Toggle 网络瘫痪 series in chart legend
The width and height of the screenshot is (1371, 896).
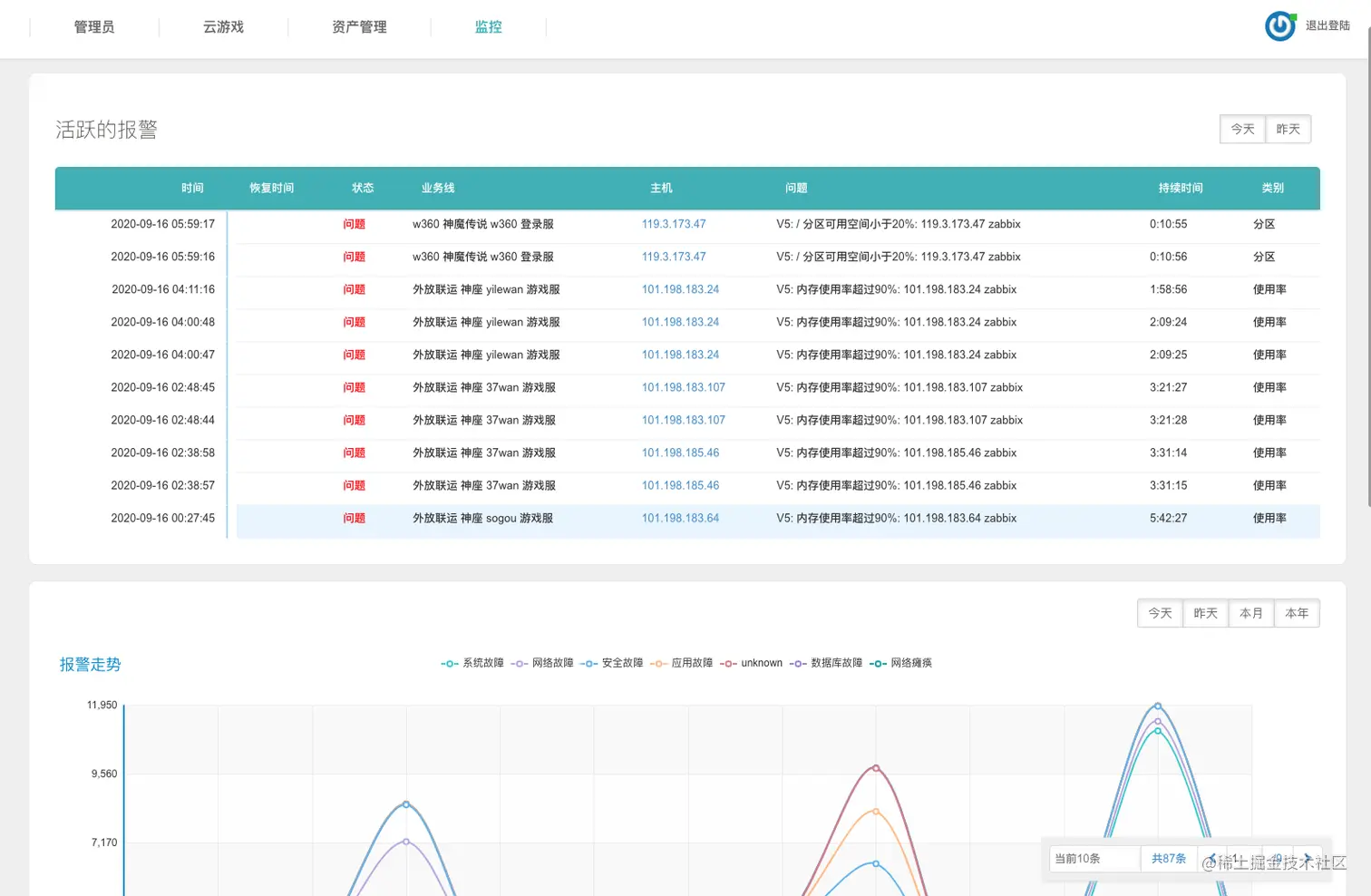901,663
